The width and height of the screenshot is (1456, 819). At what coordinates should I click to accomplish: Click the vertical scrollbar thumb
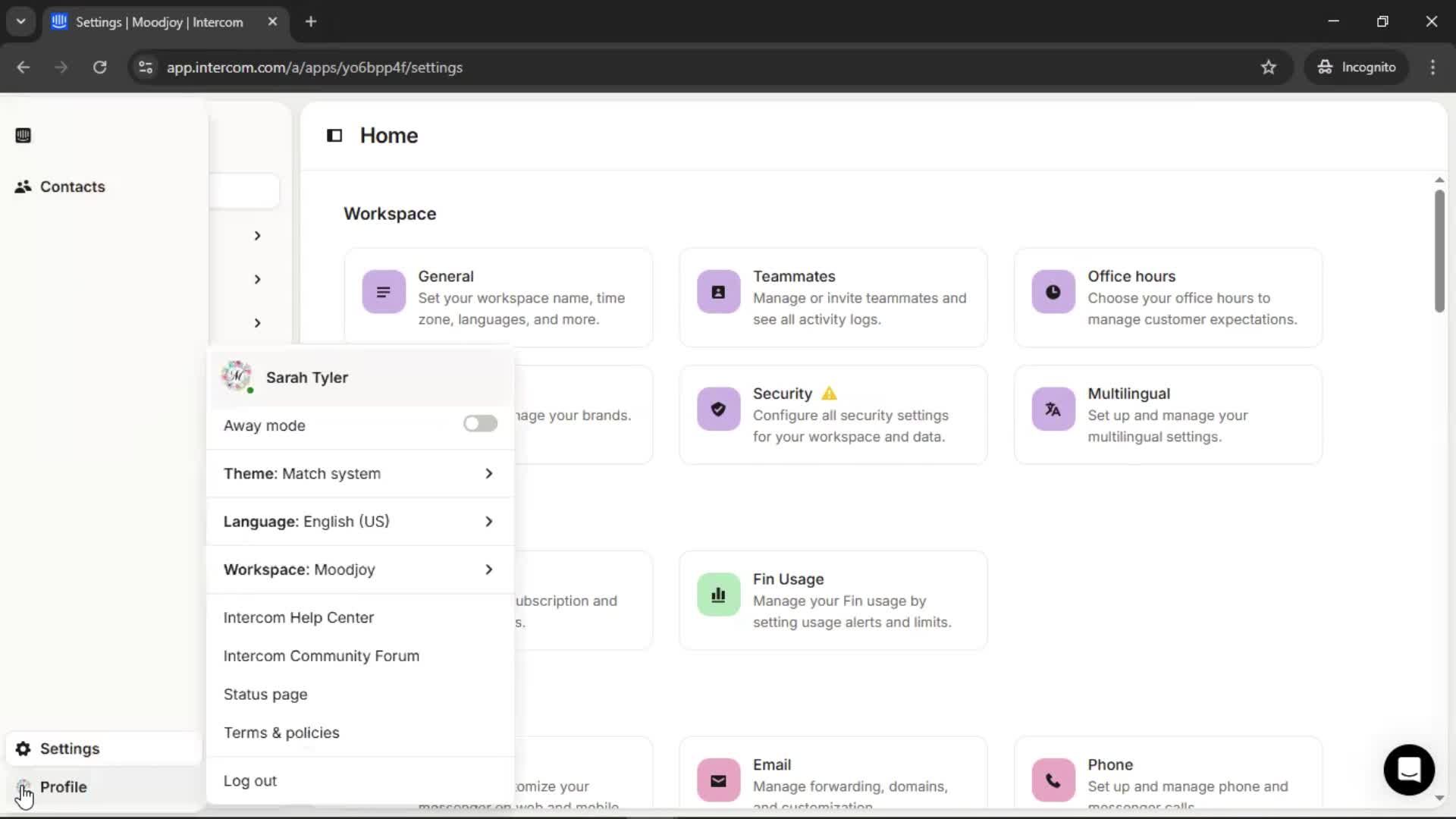coord(1439,251)
